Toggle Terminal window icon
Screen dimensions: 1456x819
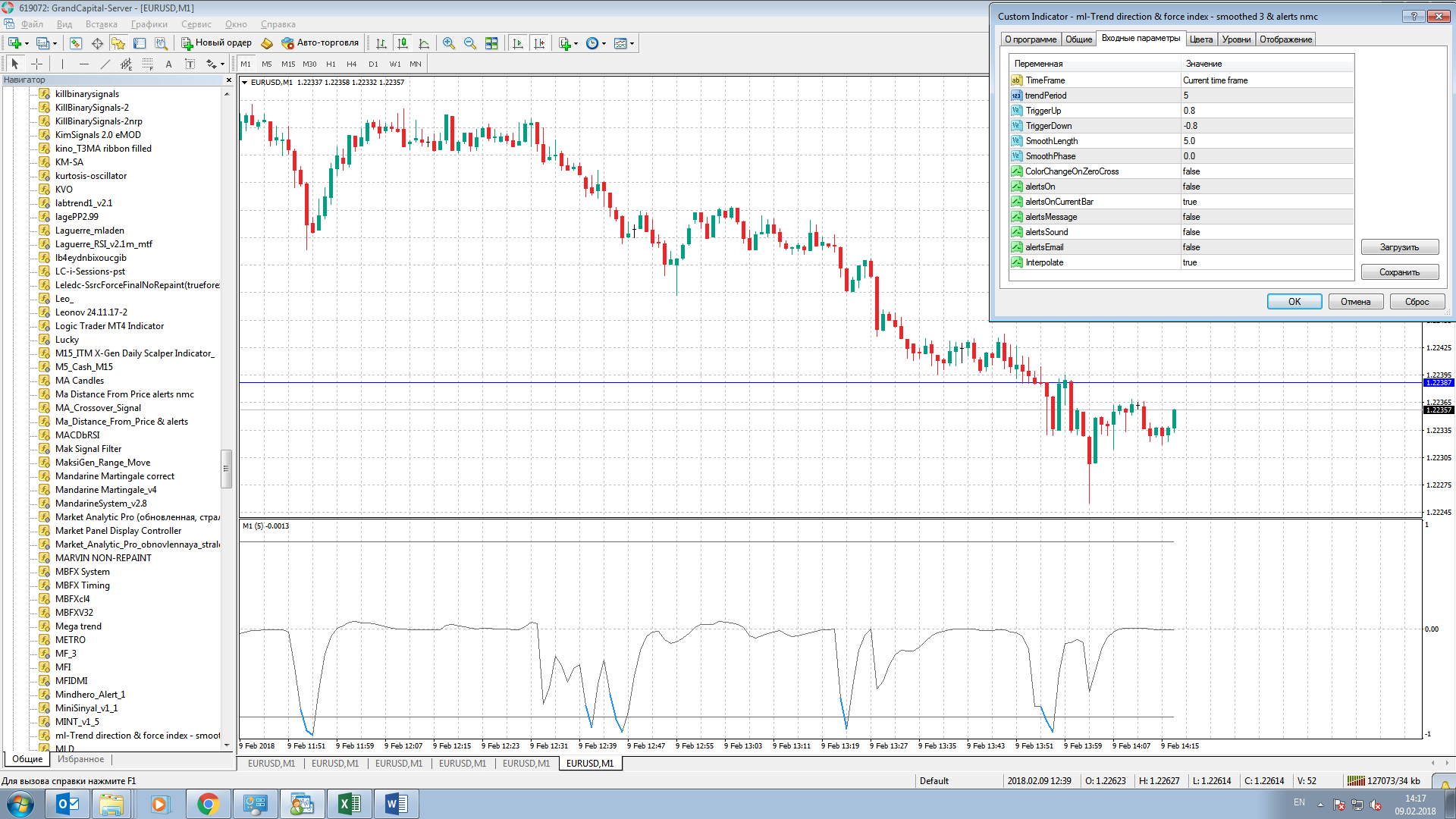pos(140,43)
